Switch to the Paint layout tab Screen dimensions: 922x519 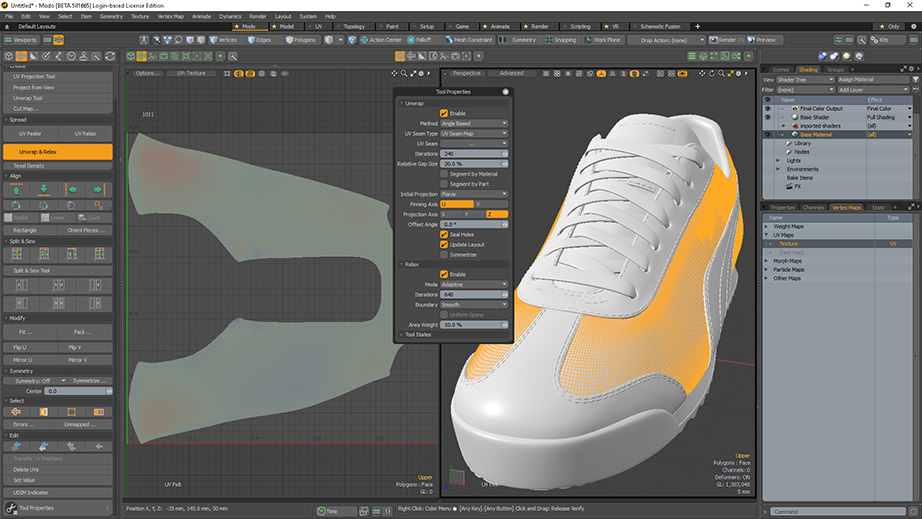[x=392, y=26]
